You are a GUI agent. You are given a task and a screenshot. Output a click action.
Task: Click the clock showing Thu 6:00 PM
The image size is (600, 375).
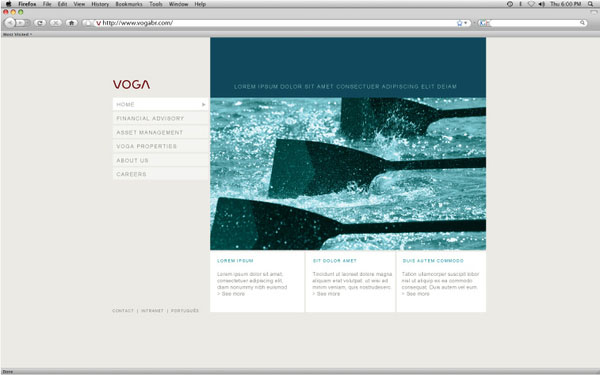[x=566, y=4]
